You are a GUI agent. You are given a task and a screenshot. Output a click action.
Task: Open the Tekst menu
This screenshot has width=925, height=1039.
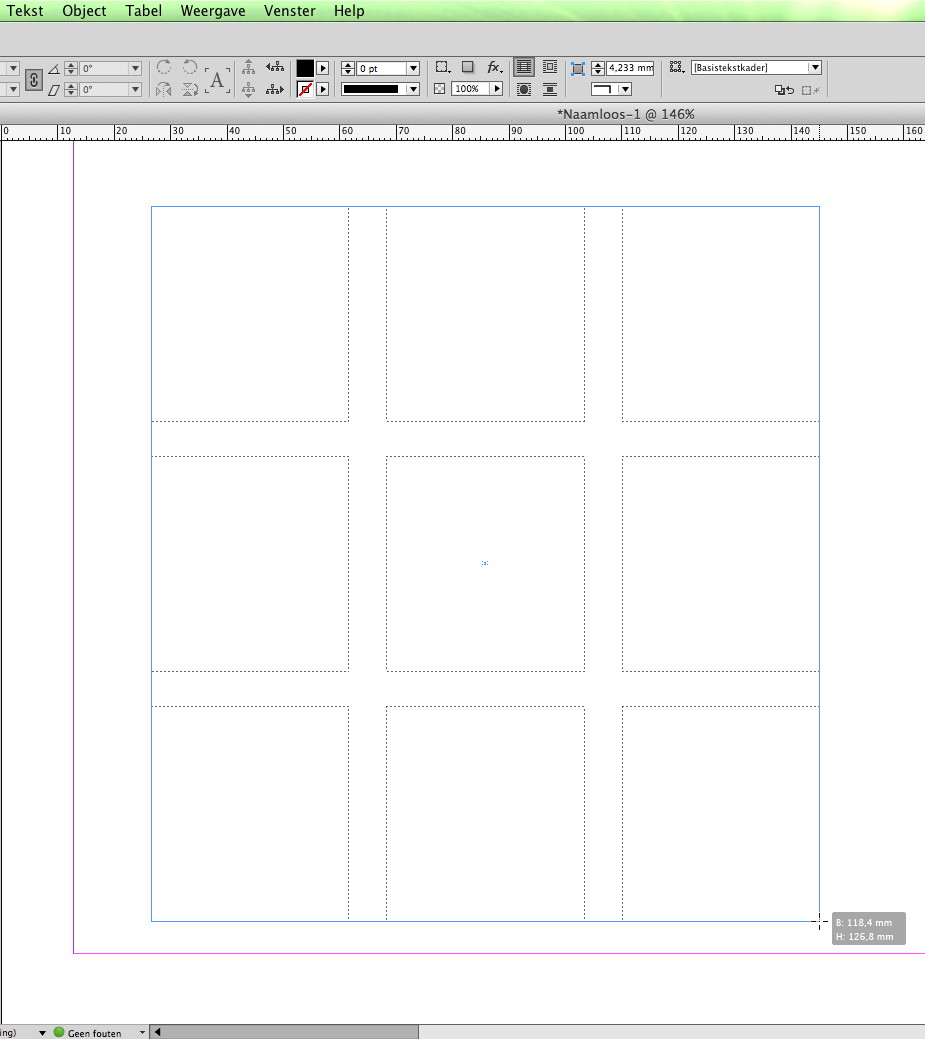click(x=25, y=11)
